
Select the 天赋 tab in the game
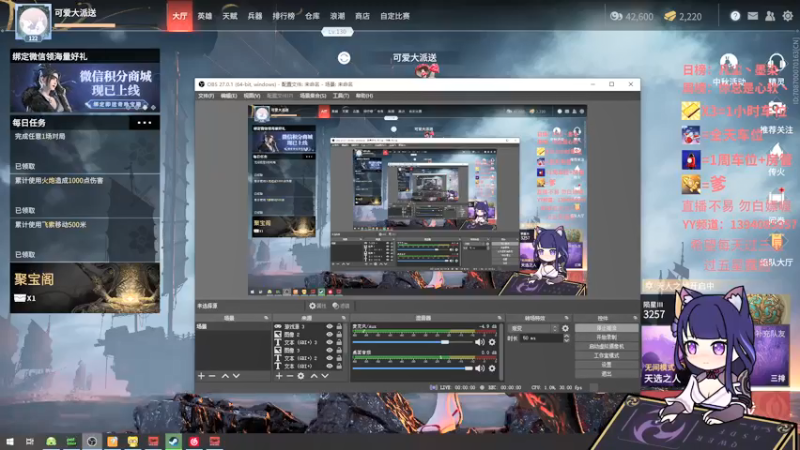[230, 16]
